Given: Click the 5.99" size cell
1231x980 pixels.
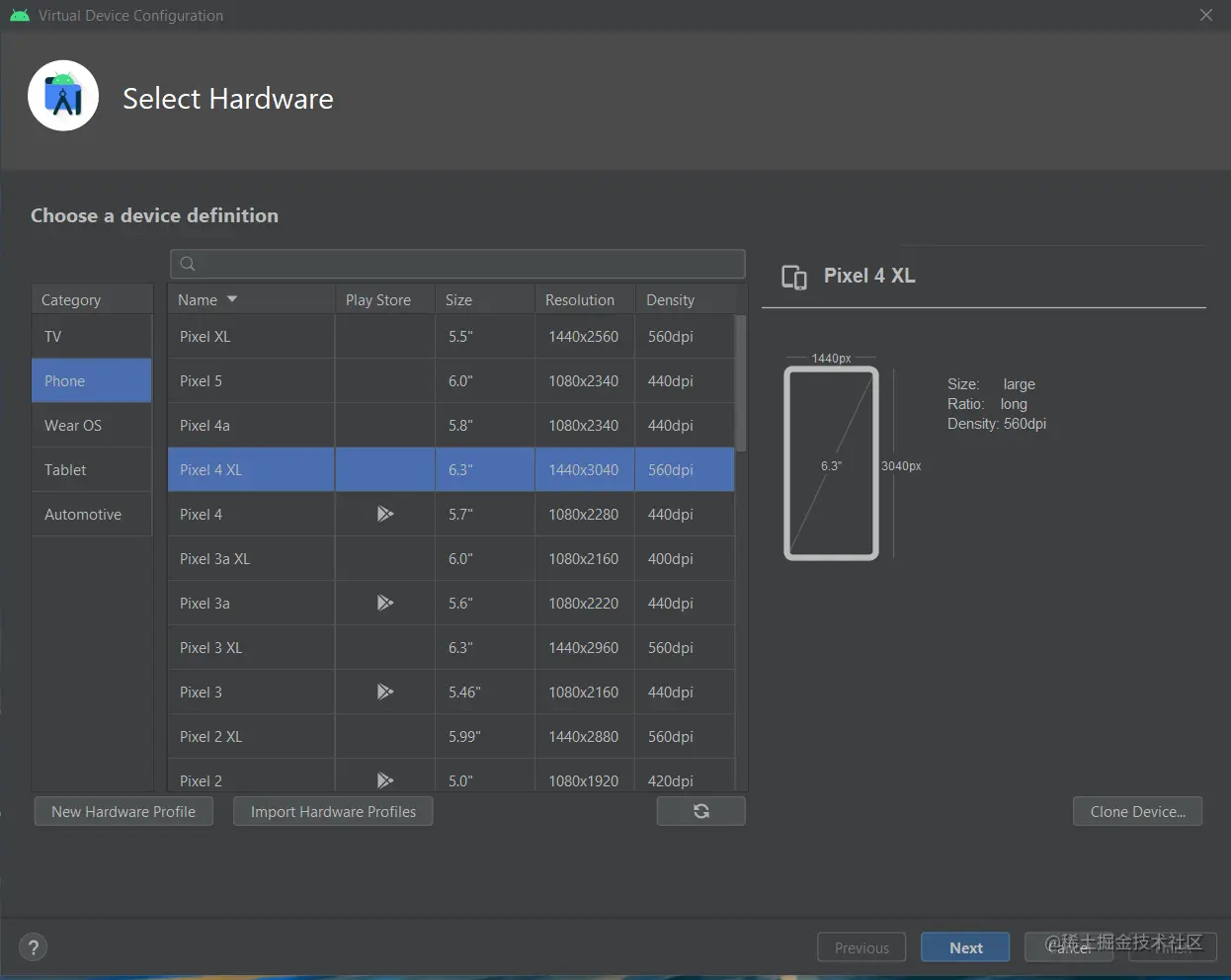Looking at the screenshot, I should [485, 736].
